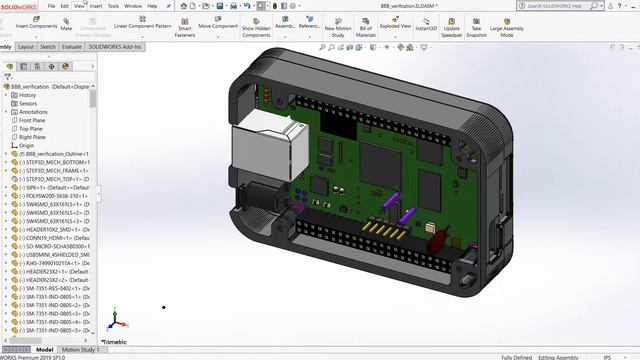This screenshot has height=360, width=640.
Task: Open the SOLIDWORKS Add-Ins tab
Action: pos(115,47)
